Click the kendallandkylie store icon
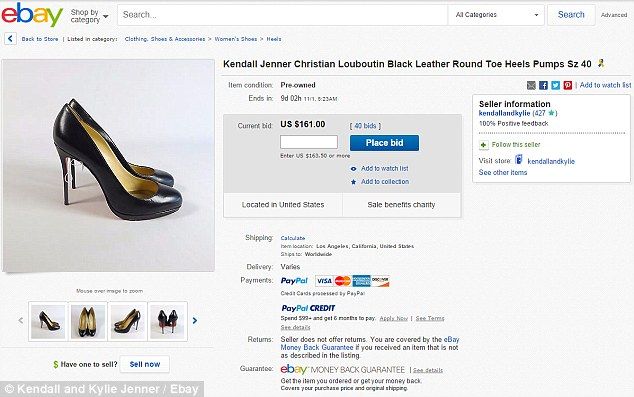This screenshot has height=397, width=634. 519,160
